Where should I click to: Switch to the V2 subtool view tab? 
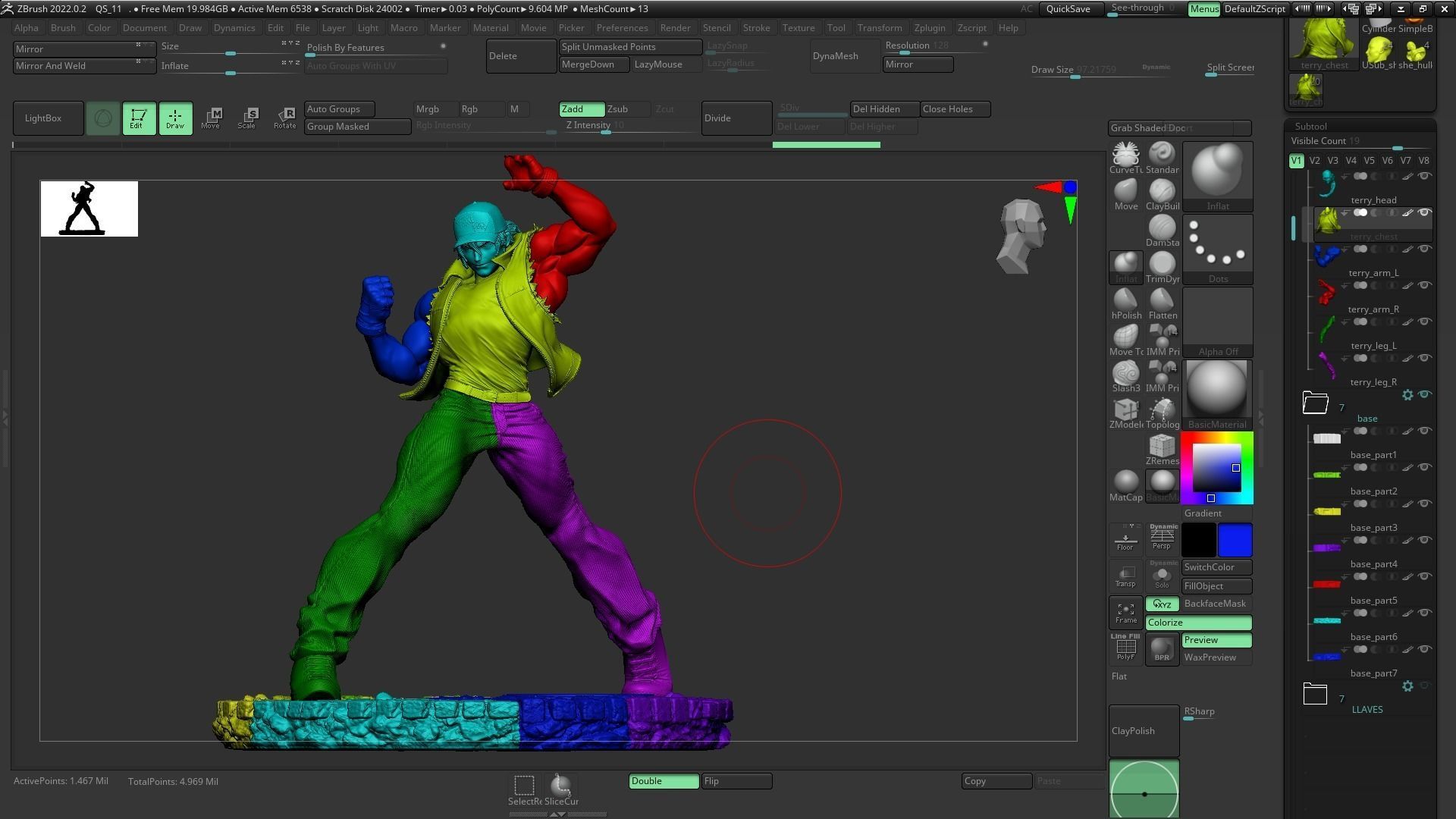(x=1314, y=160)
